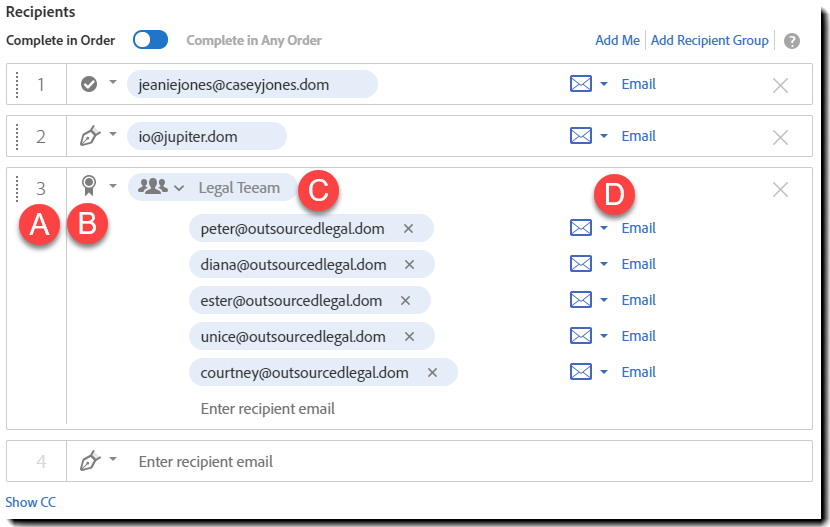Screen dimensions: 830x527
Task: Open authentication dropdown arrow for ester@outsourcedlegal.dom
Action: (x=604, y=300)
